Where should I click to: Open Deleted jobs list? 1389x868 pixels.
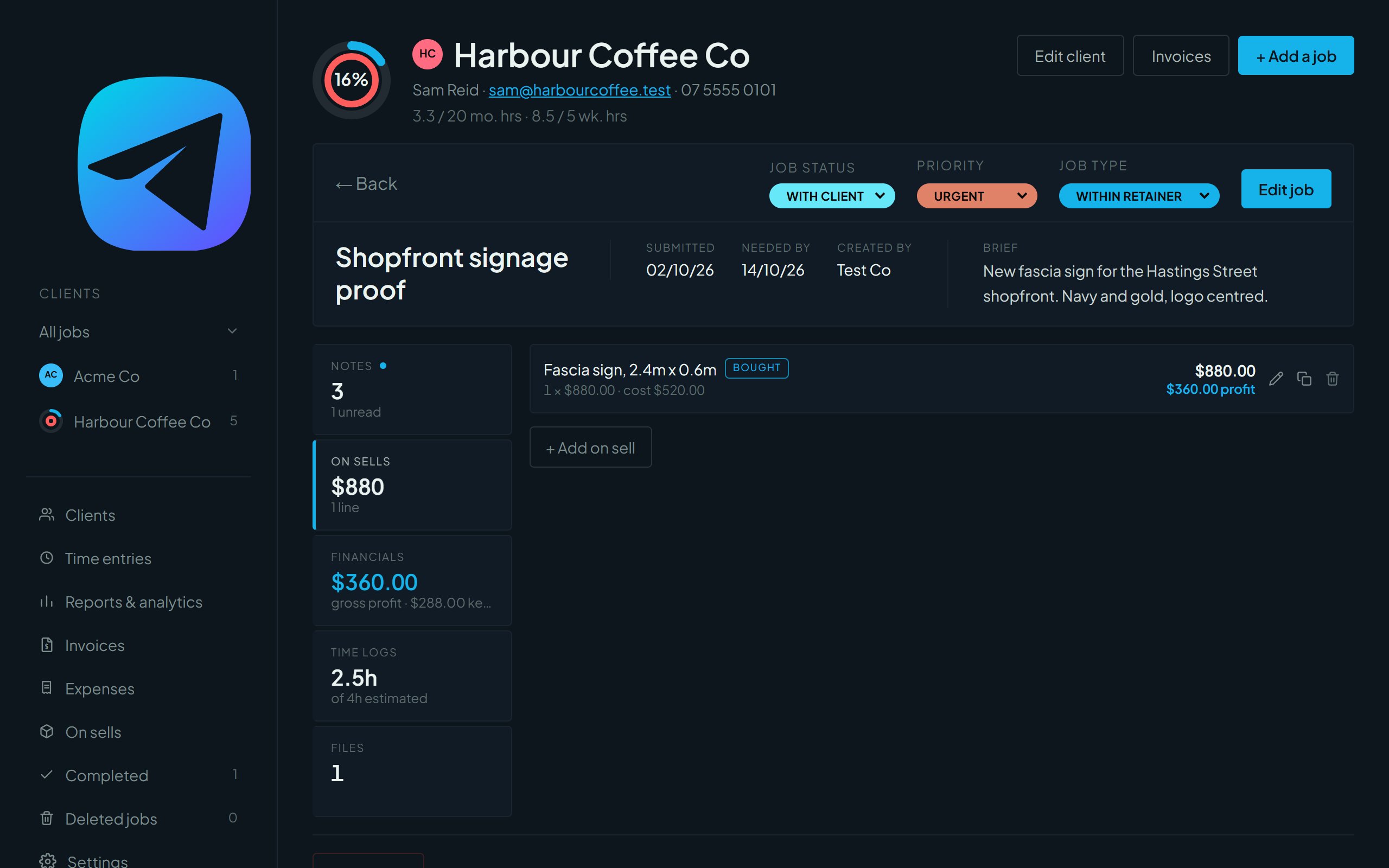(x=138, y=819)
